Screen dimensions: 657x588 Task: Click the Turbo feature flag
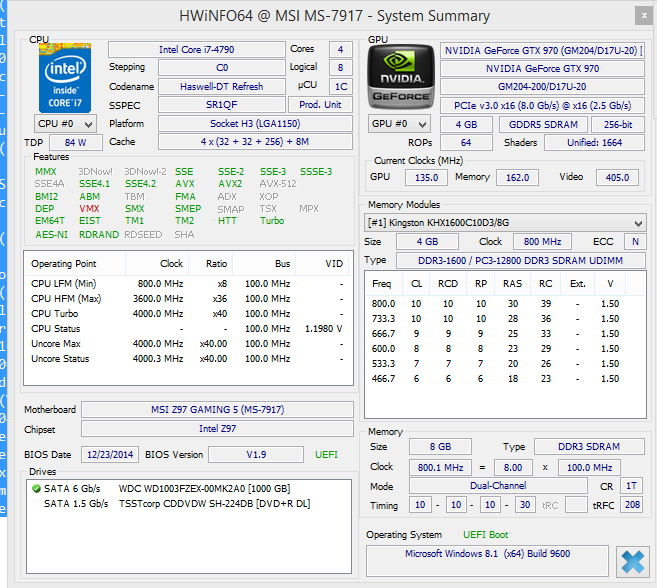click(272, 221)
